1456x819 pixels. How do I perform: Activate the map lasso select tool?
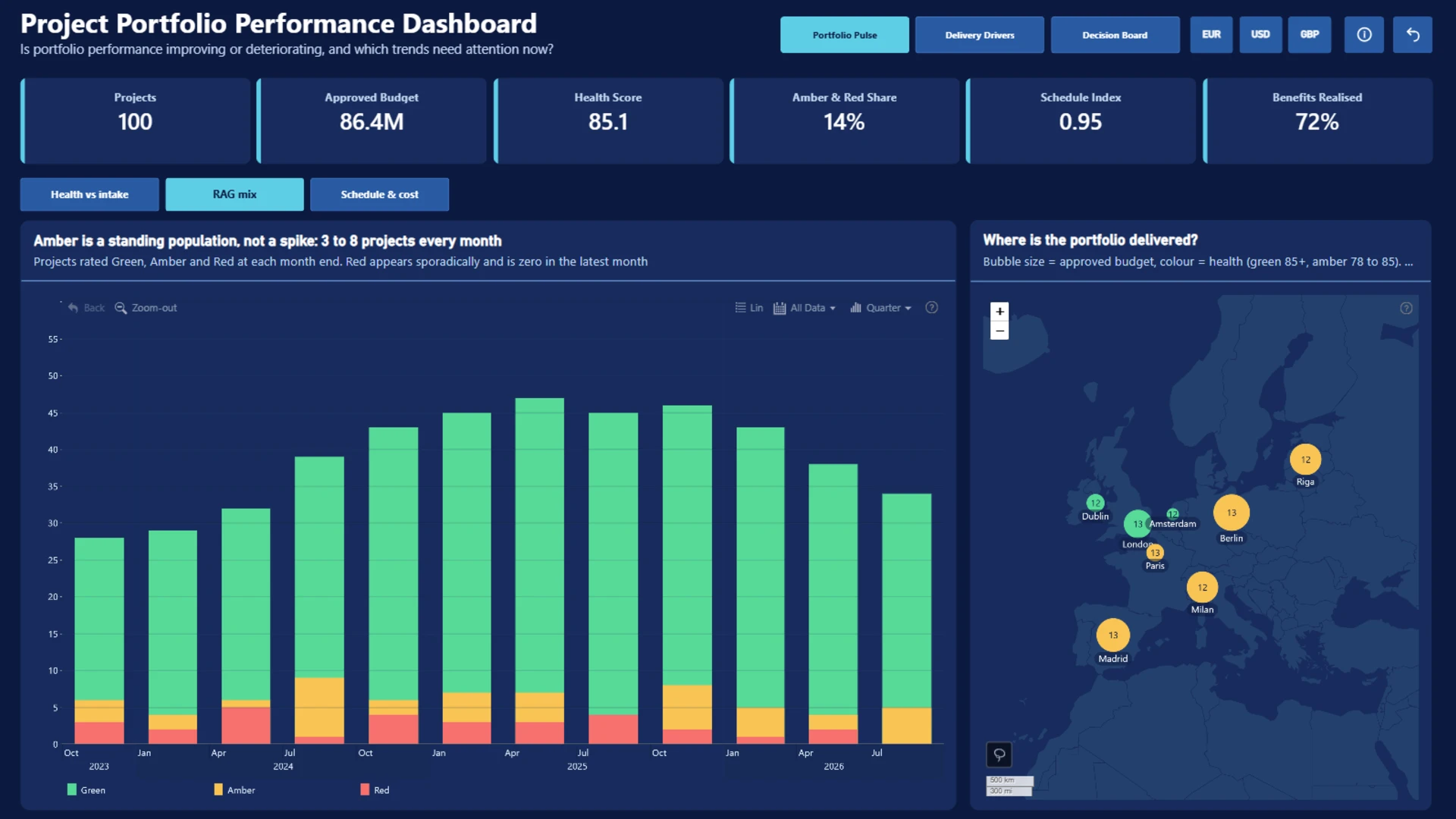[x=999, y=755]
